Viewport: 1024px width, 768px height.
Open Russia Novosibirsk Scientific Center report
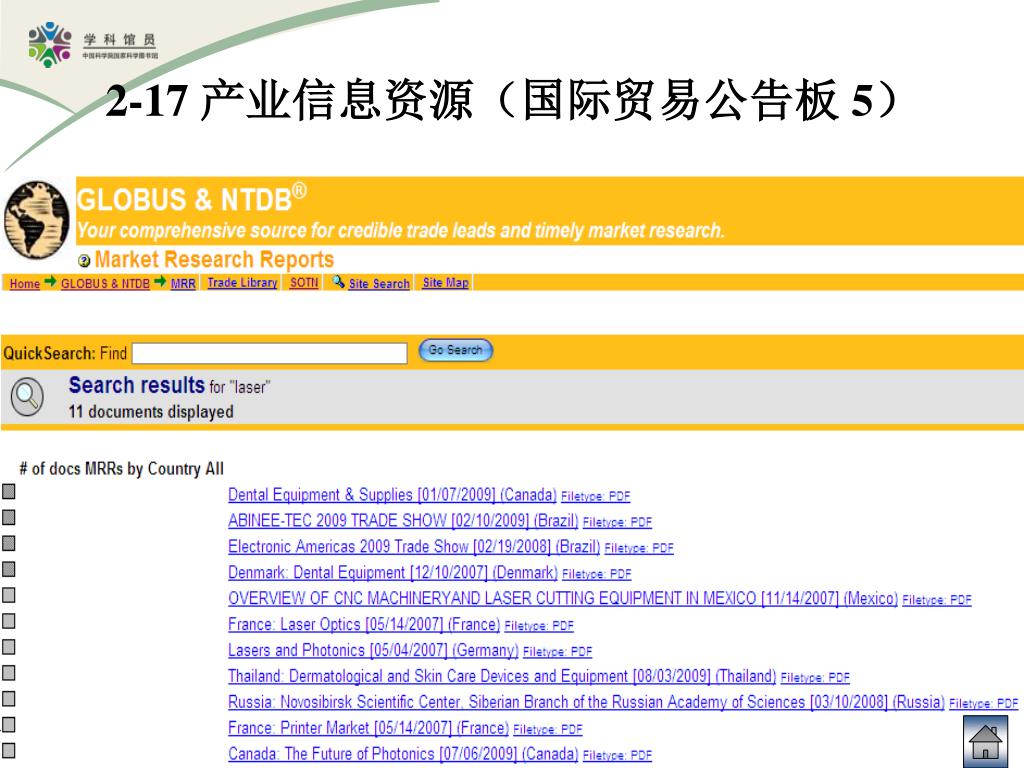(586, 702)
